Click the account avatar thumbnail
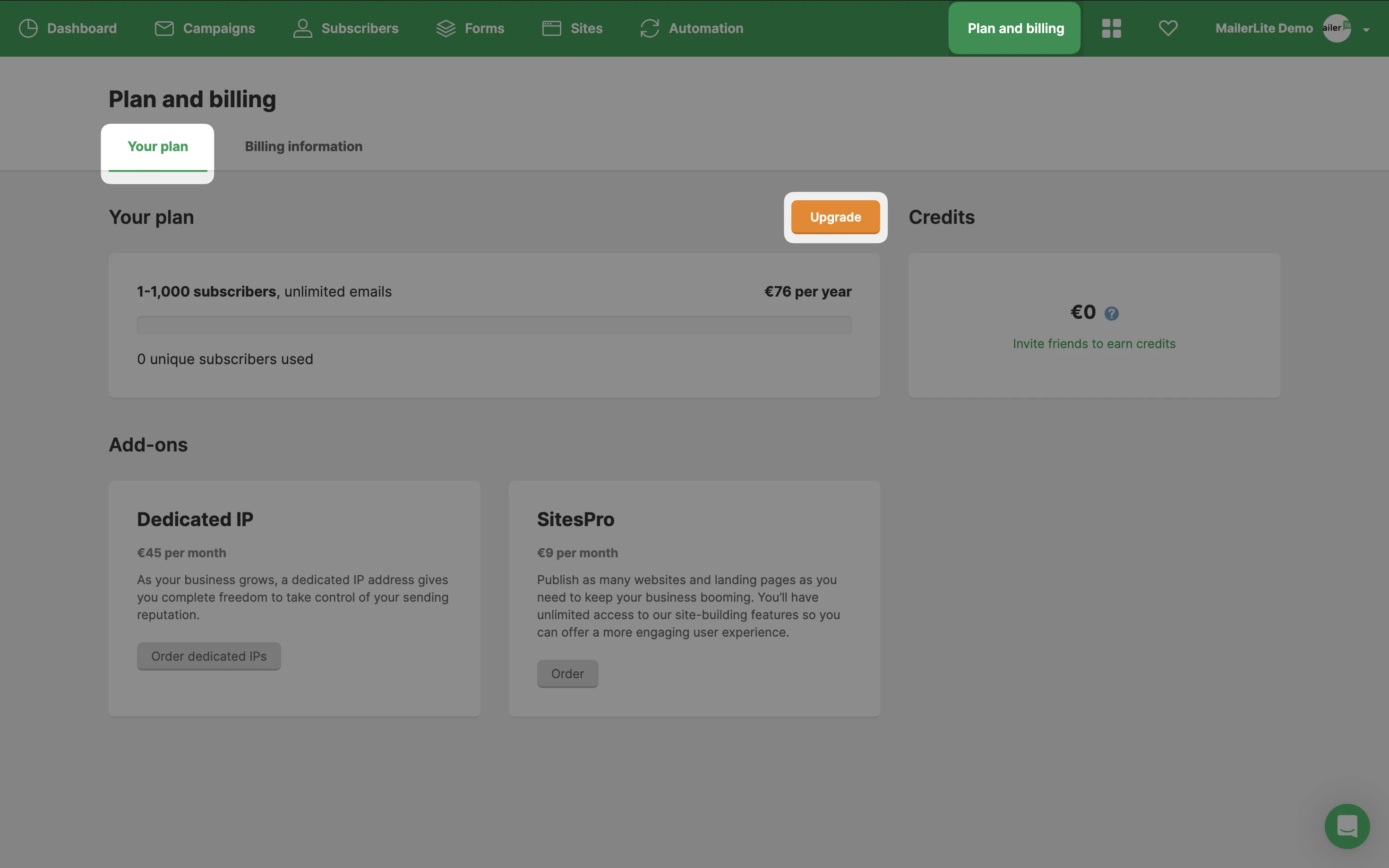1389x868 pixels. [x=1336, y=28]
